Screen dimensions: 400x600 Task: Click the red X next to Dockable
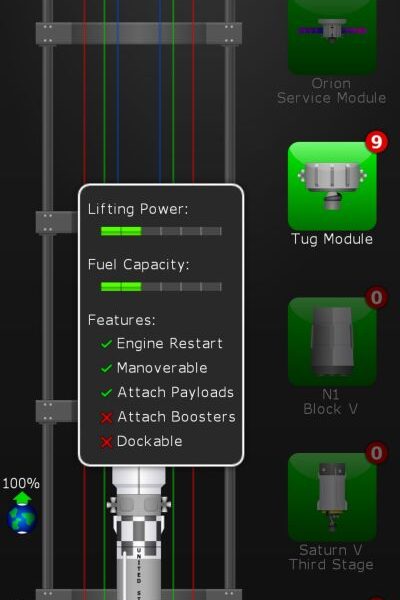106,442
